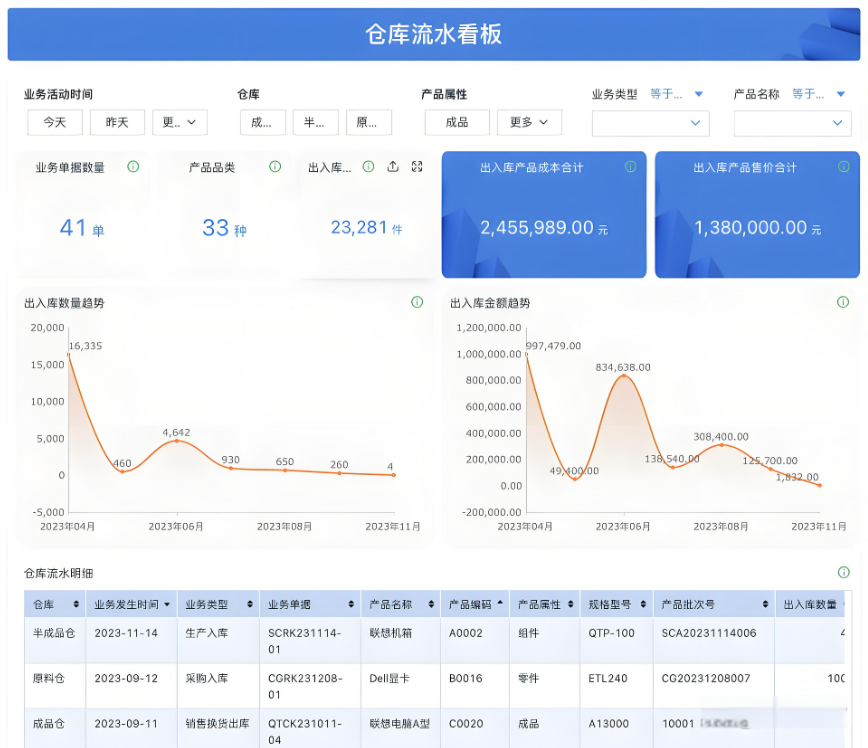
Task: Sort table by 业务发生时间 column
Action: [x=167, y=604]
